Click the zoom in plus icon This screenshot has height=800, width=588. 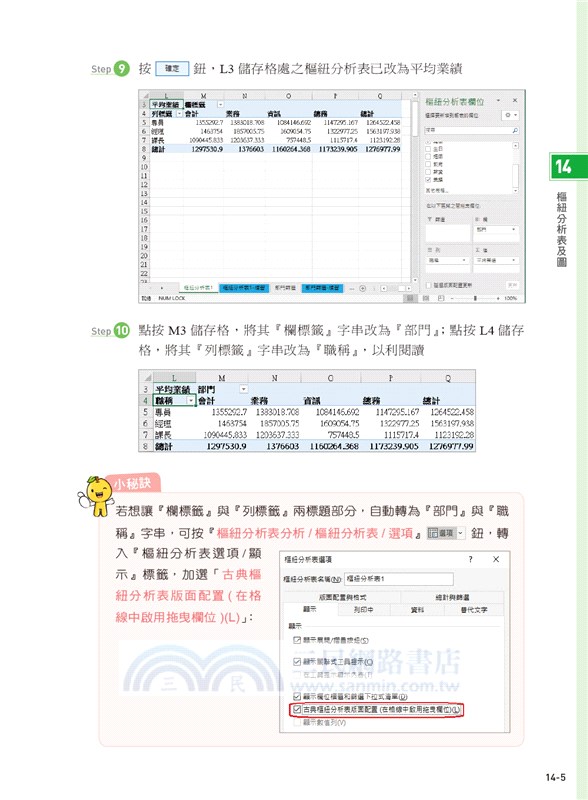point(498,298)
